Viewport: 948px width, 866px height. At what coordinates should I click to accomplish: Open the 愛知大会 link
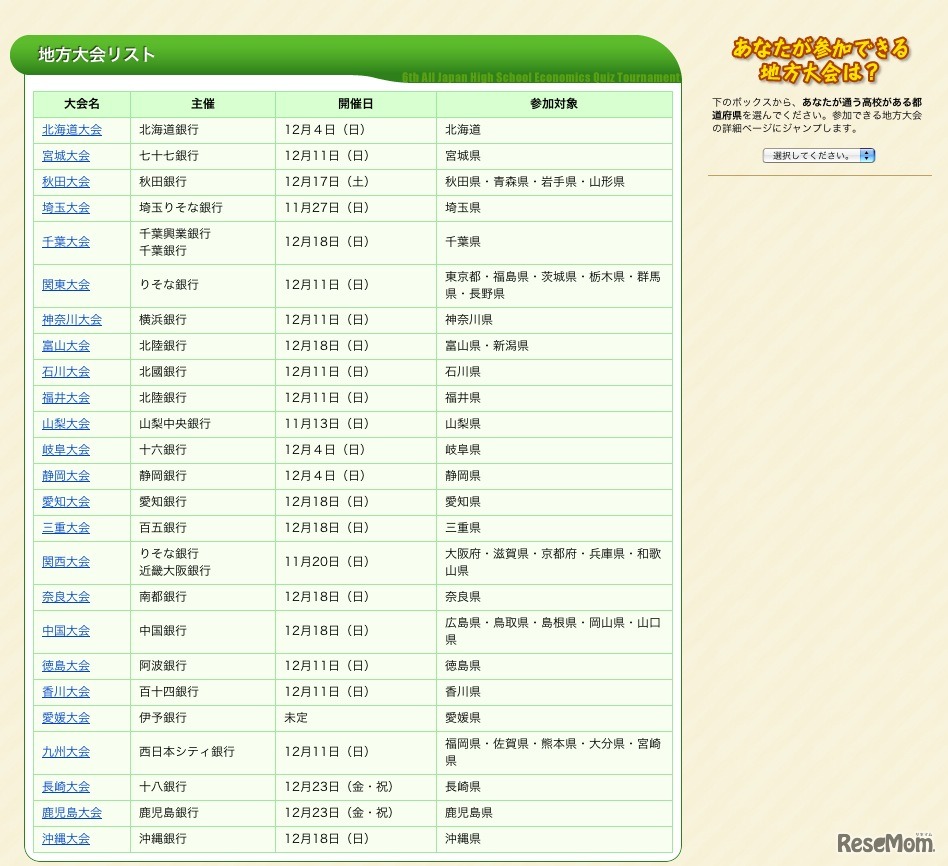66,502
